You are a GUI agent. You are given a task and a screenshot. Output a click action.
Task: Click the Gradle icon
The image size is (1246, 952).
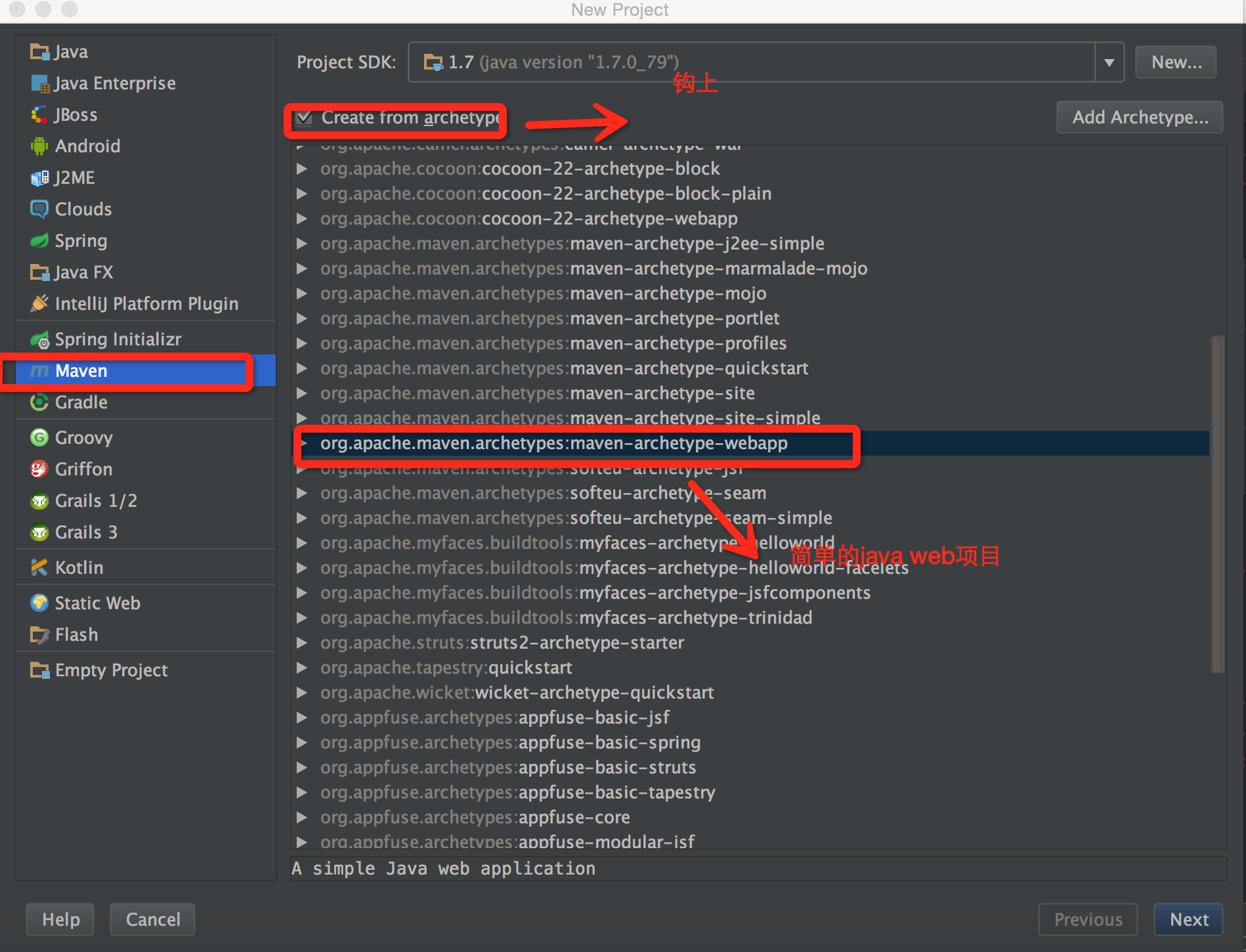(x=39, y=402)
